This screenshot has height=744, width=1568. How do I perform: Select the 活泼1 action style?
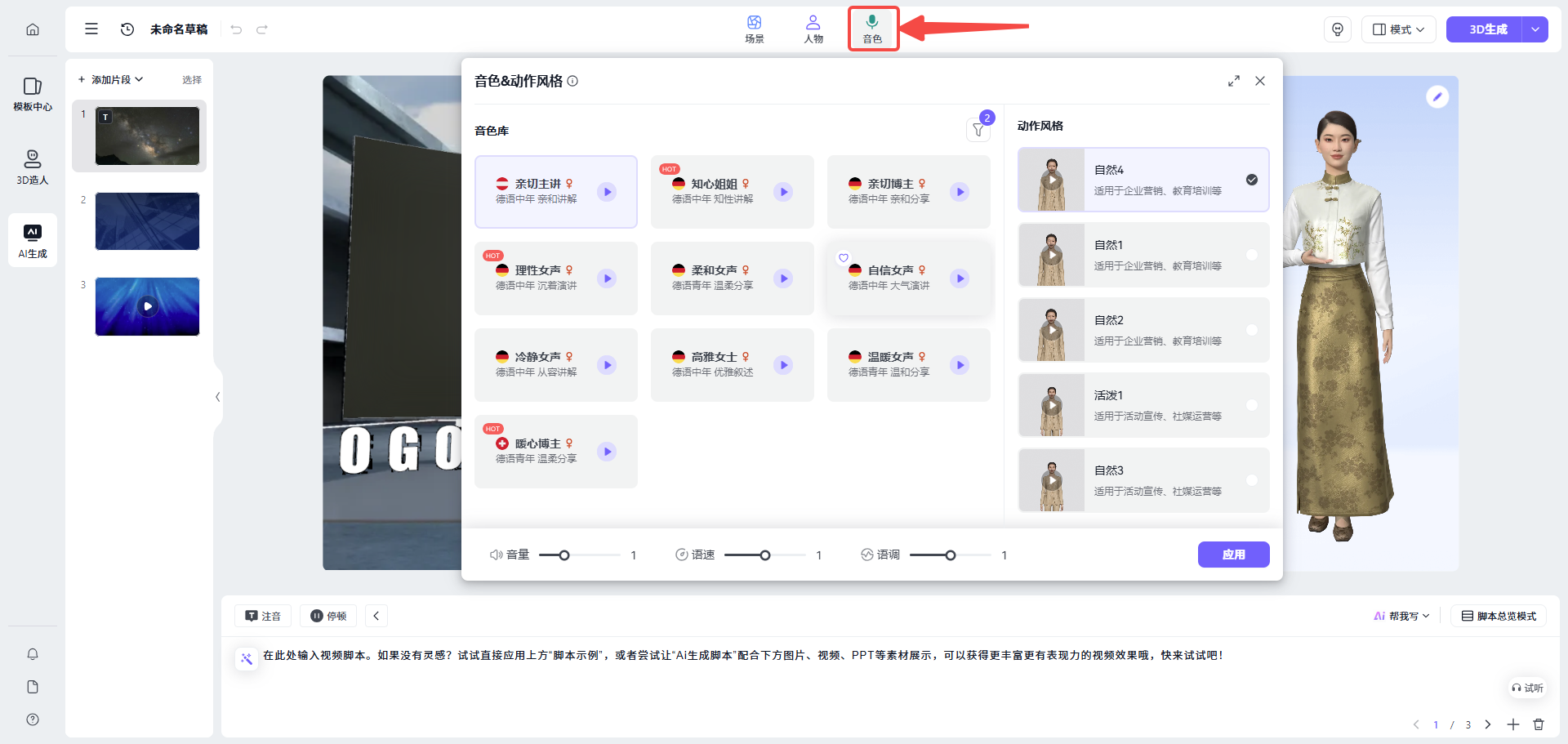(1143, 405)
